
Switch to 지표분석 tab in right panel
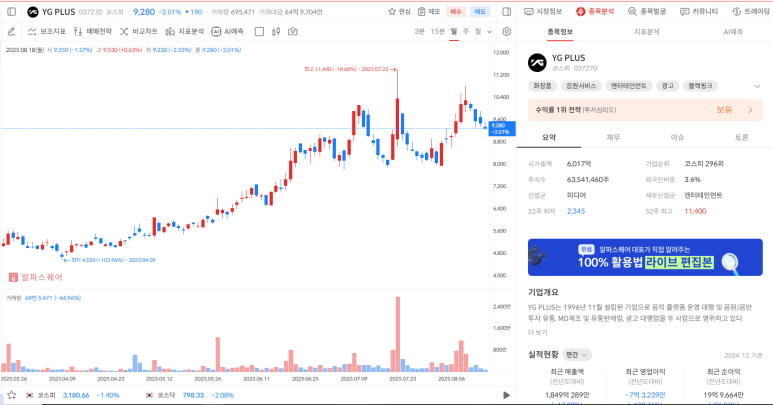tap(646, 32)
